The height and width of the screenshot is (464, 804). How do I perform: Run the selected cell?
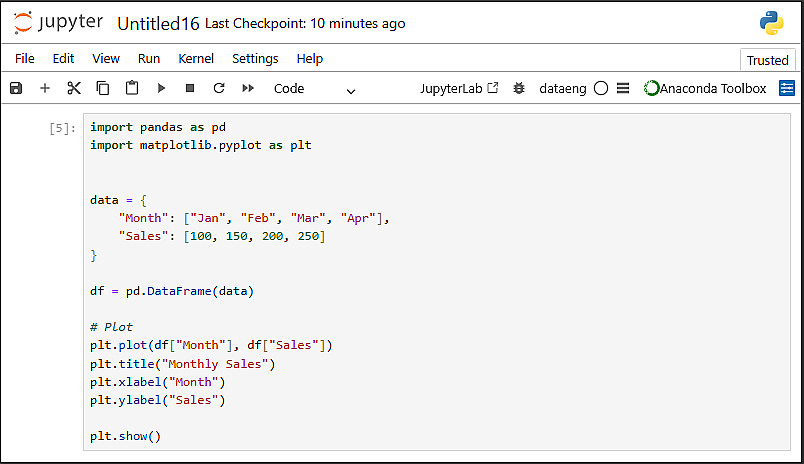point(161,88)
